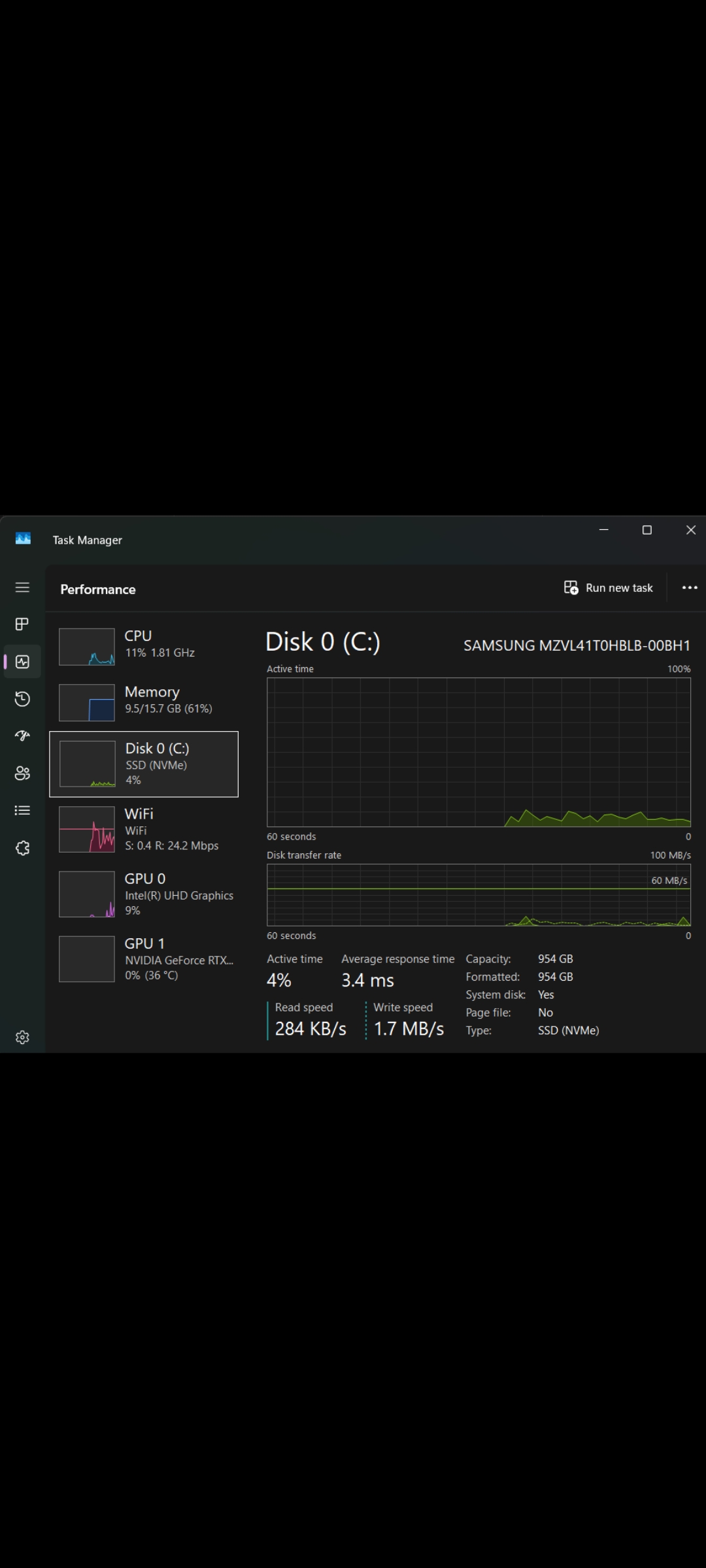Image resolution: width=706 pixels, height=1568 pixels.
Task: Click the 4% Active time value
Action: coord(278,980)
